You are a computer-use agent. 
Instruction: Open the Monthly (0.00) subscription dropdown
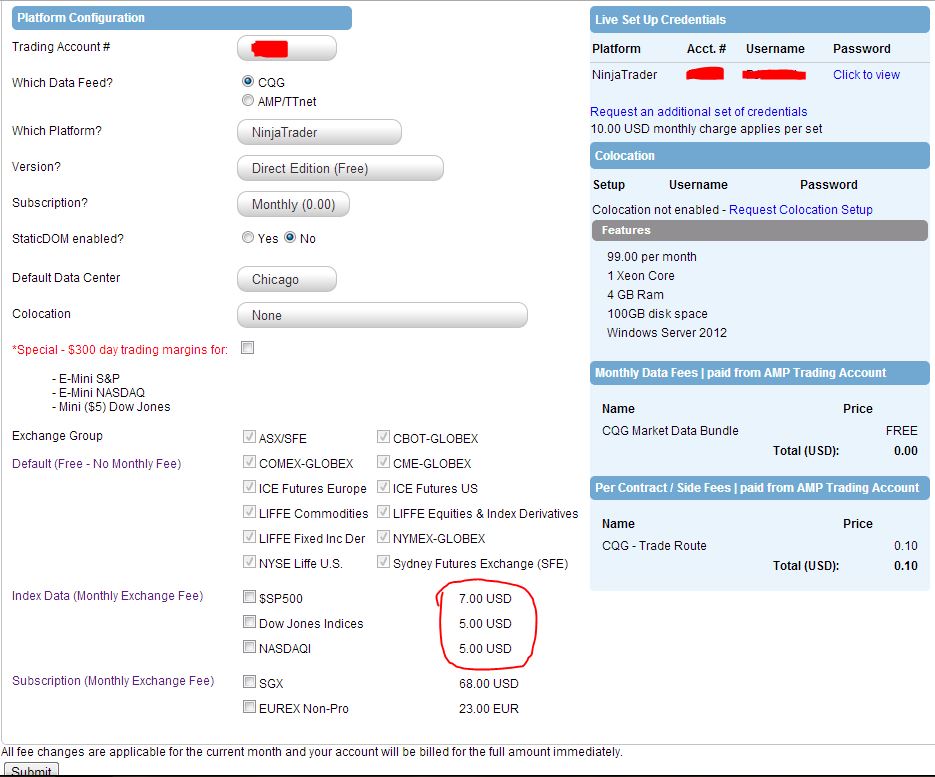point(293,205)
